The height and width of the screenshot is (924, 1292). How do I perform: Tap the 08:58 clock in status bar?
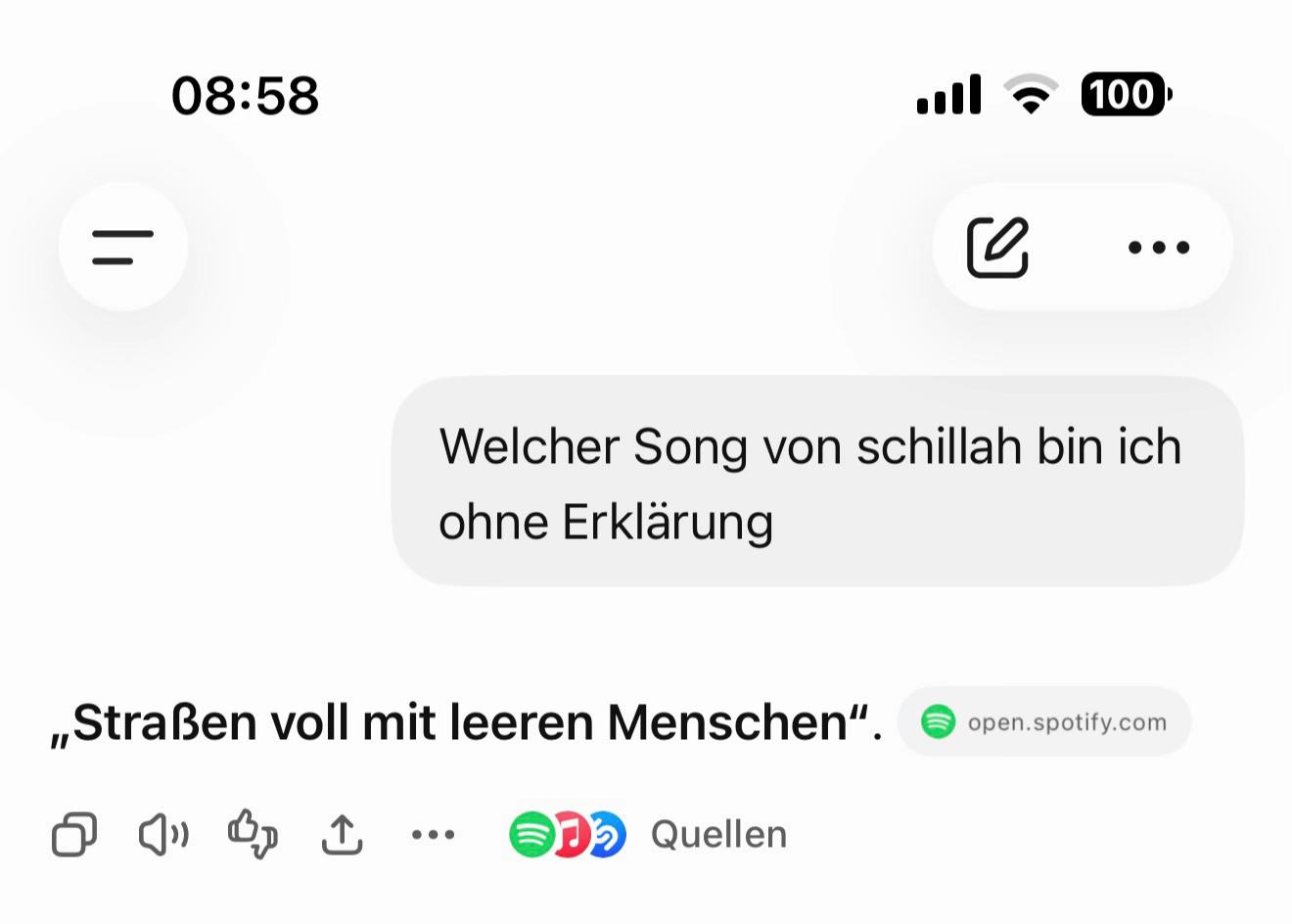click(x=246, y=96)
